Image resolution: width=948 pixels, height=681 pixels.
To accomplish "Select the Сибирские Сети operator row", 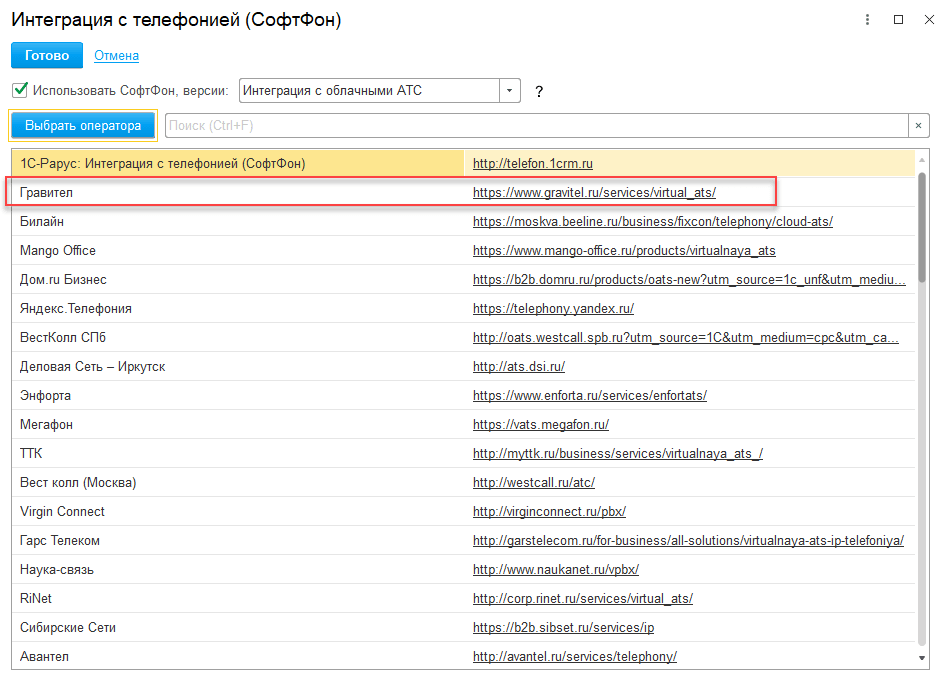I will [x=463, y=628].
